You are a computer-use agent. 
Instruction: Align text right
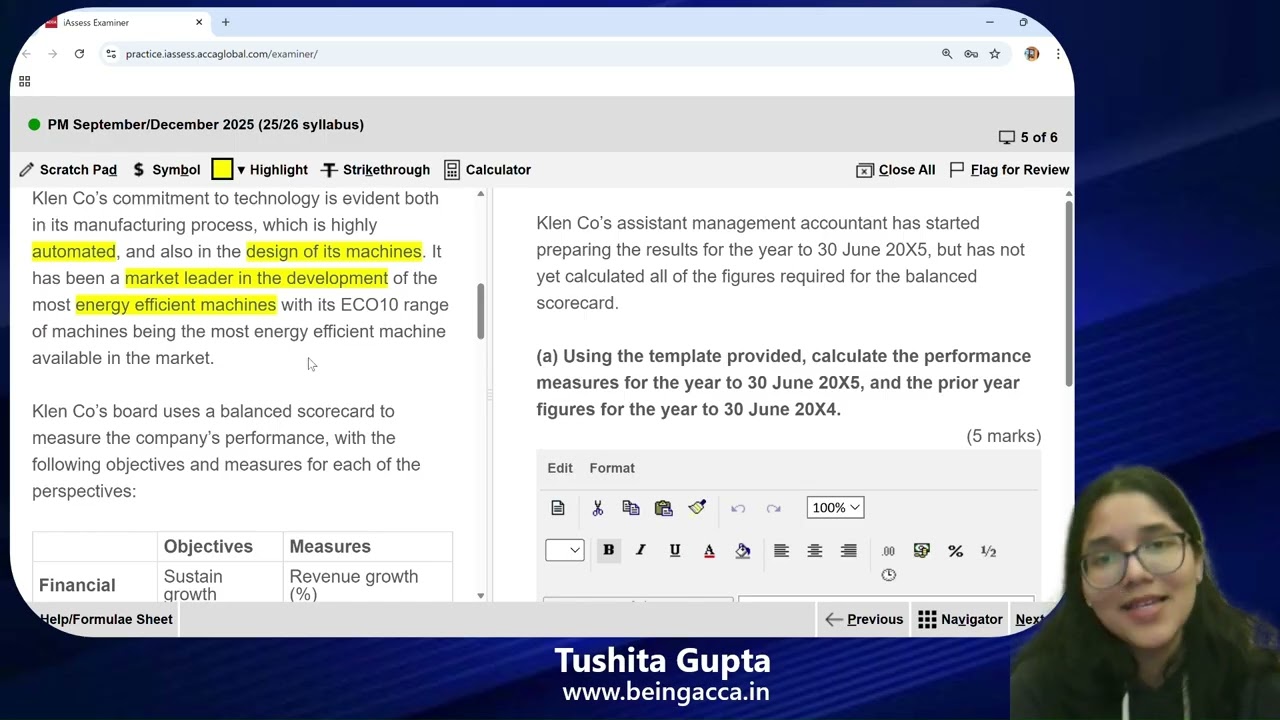[849, 551]
